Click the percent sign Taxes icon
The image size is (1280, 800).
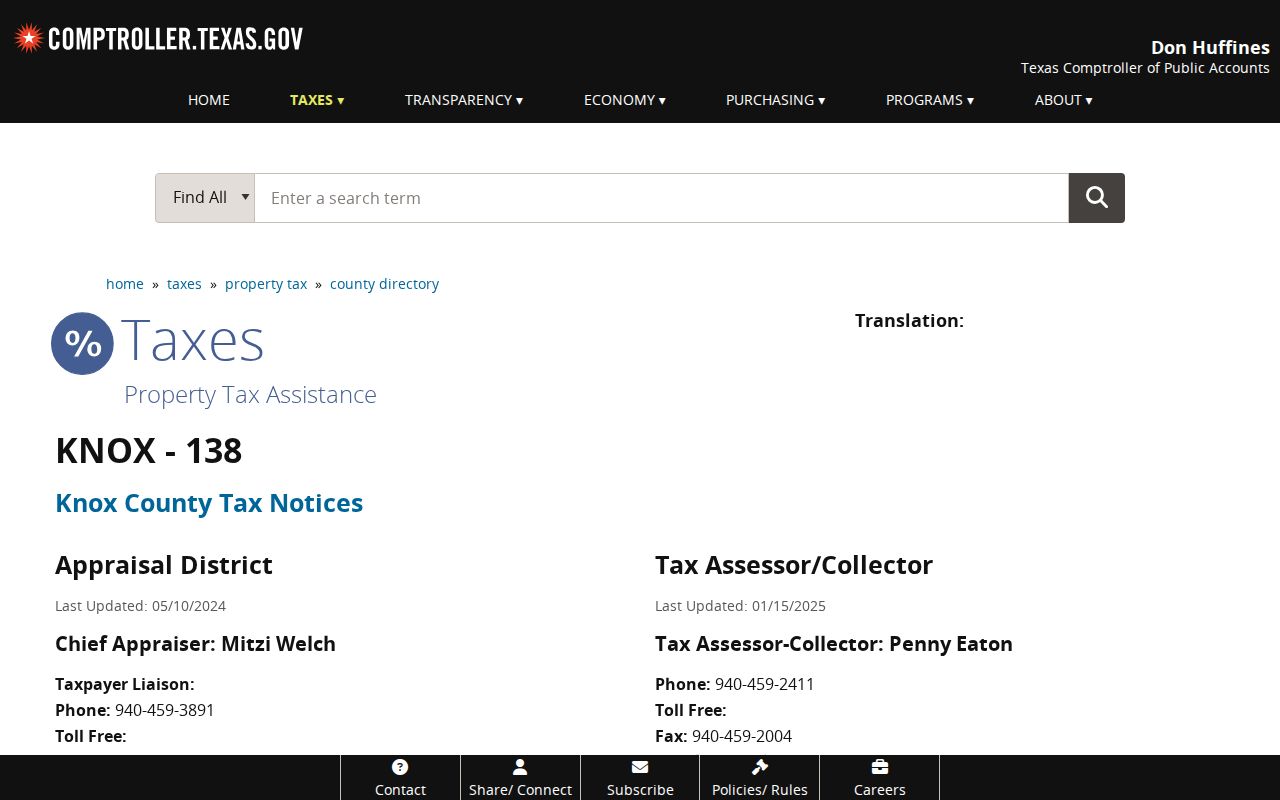(83, 343)
